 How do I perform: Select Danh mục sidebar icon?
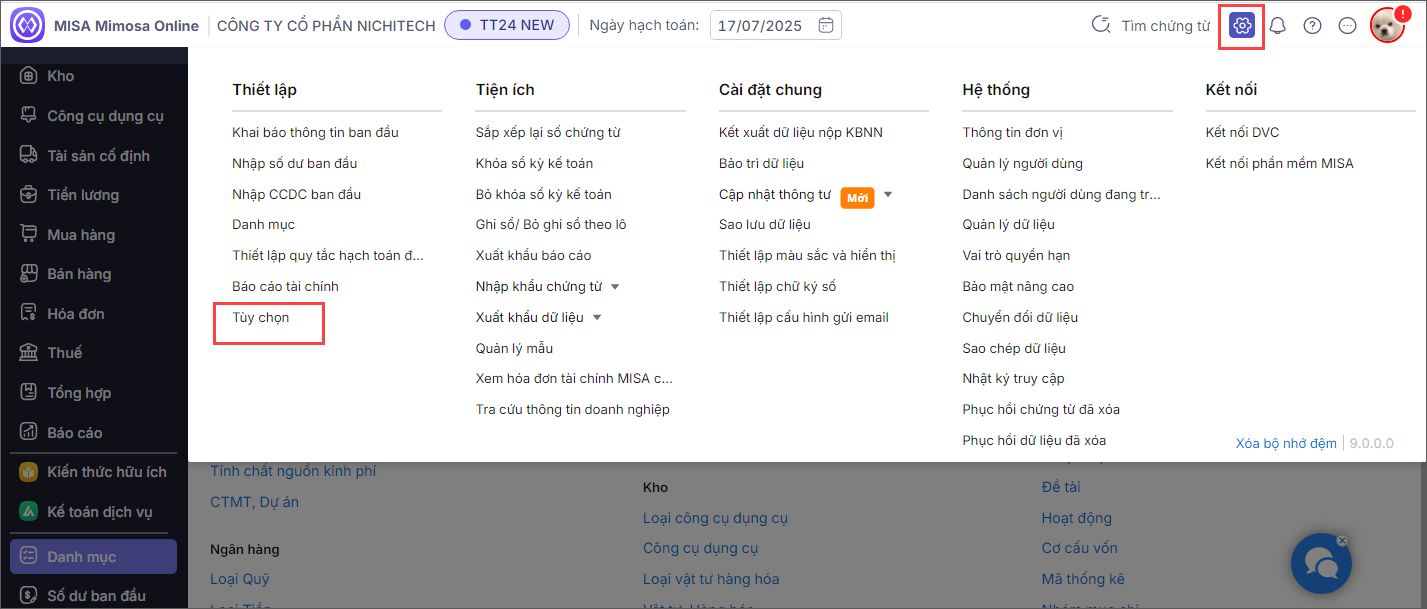coord(29,556)
